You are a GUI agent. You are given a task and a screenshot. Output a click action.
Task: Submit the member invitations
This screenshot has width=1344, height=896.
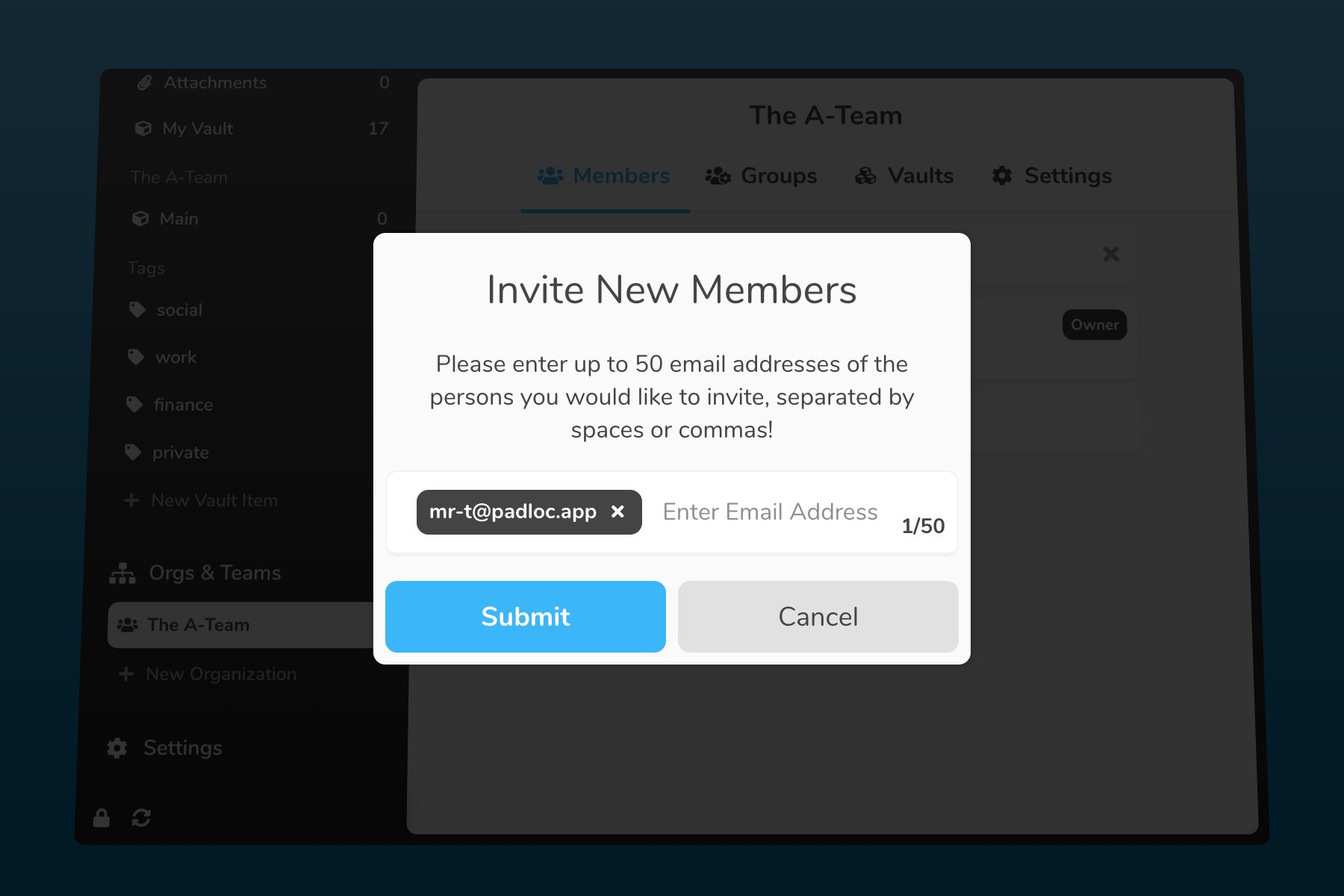point(526,617)
